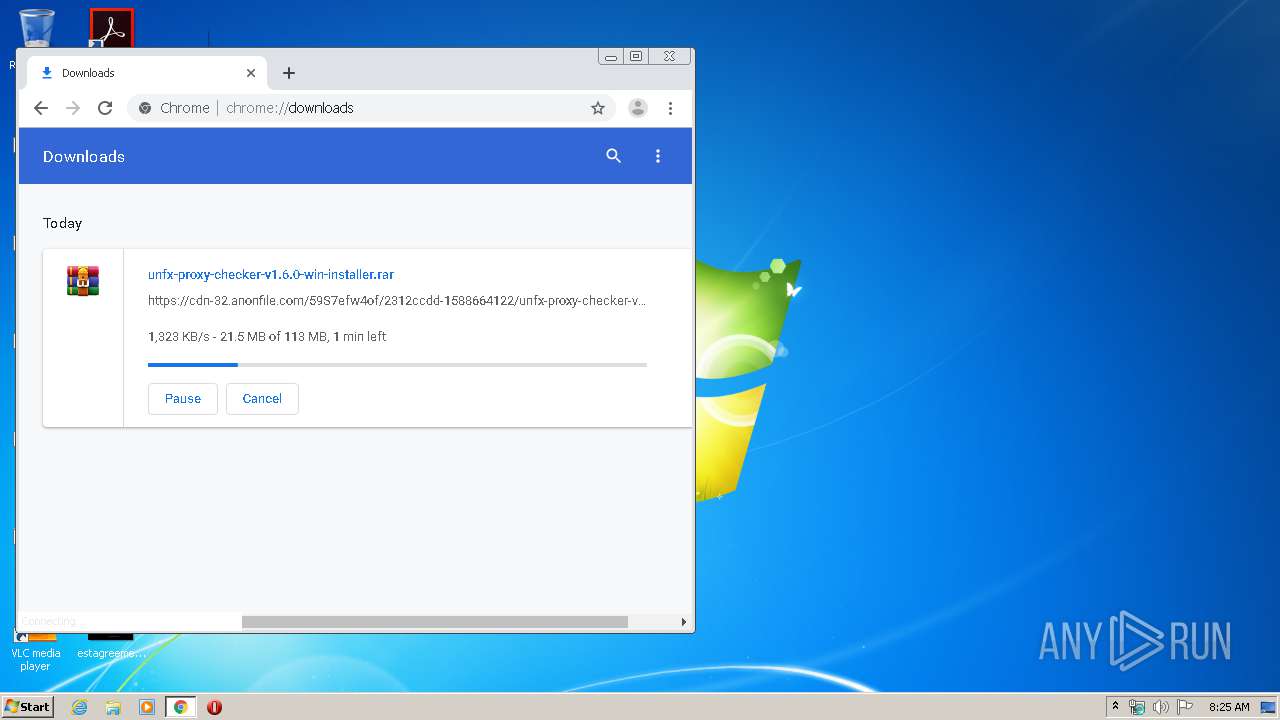Open the Chrome three-dot menu
This screenshot has width=1280, height=720.
(670, 108)
